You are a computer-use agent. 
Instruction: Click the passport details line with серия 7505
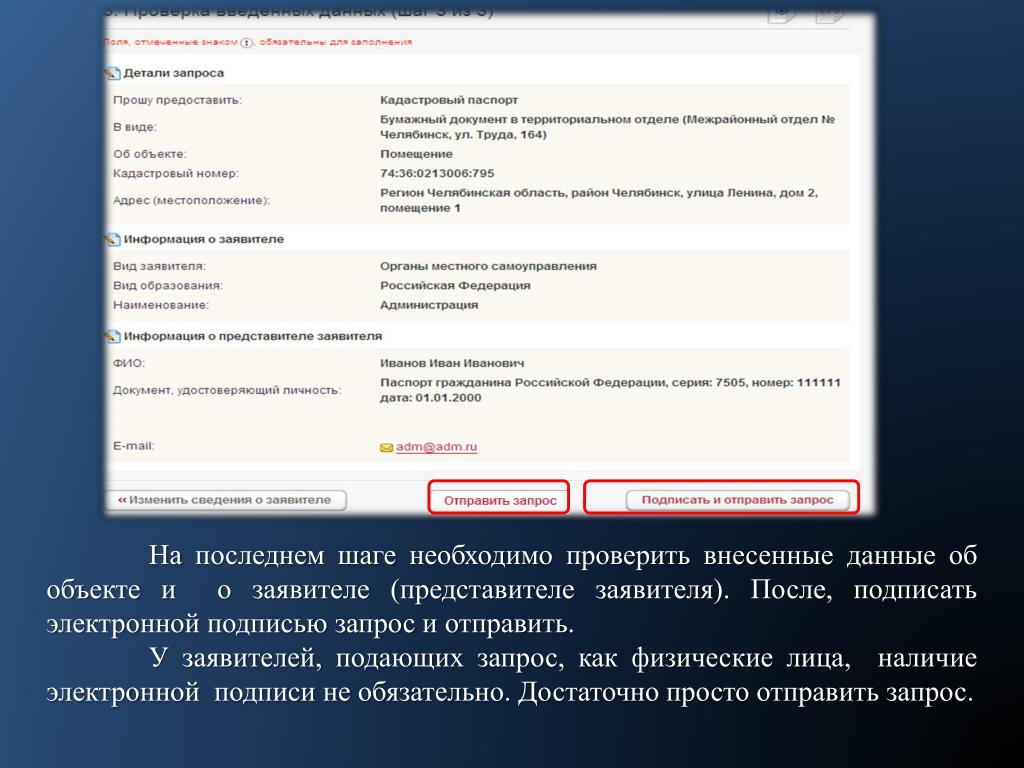click(610, 383)
